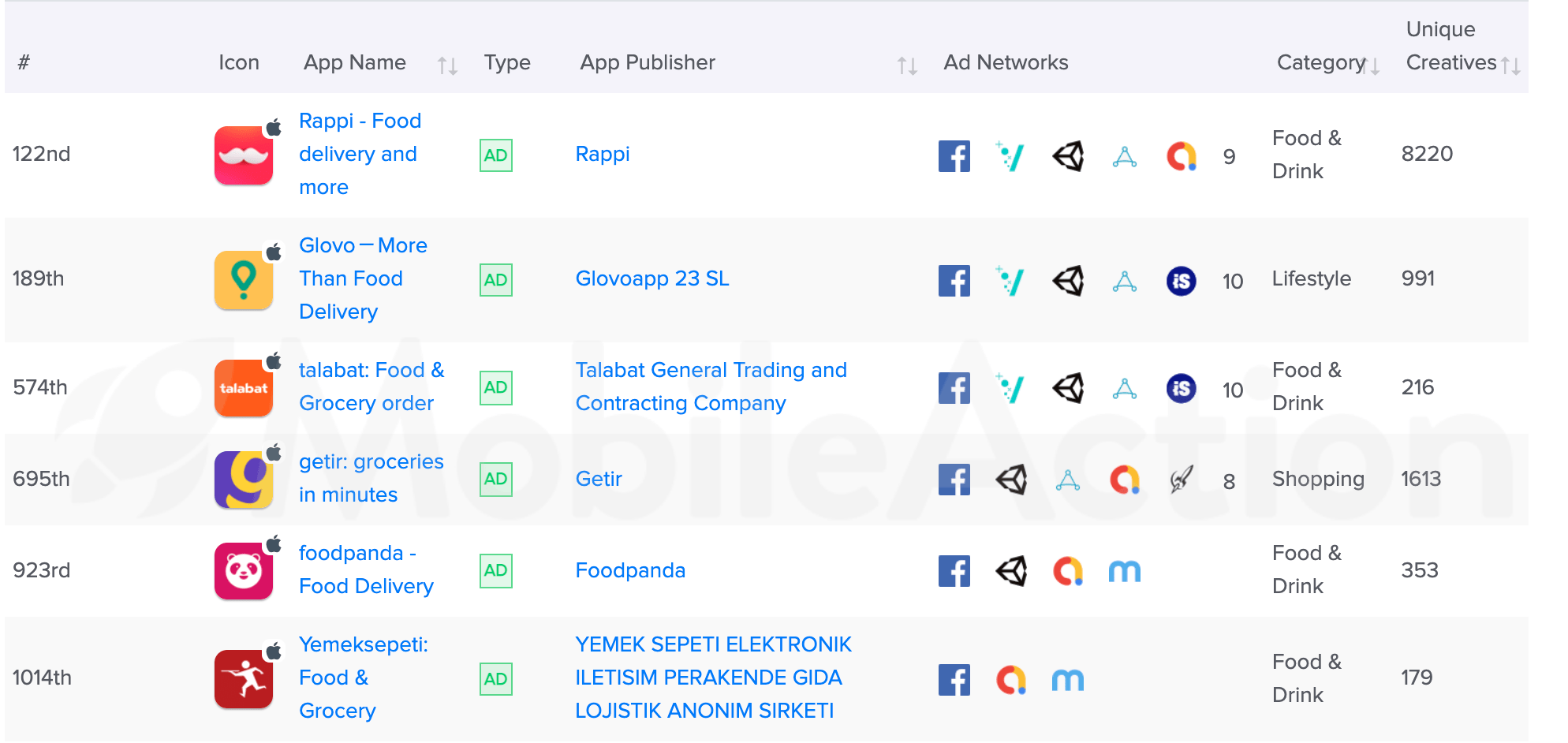Click the Type column header
Image resolution: width=1568 pixels, height=743 pixels.
click(x=507, y=62)
